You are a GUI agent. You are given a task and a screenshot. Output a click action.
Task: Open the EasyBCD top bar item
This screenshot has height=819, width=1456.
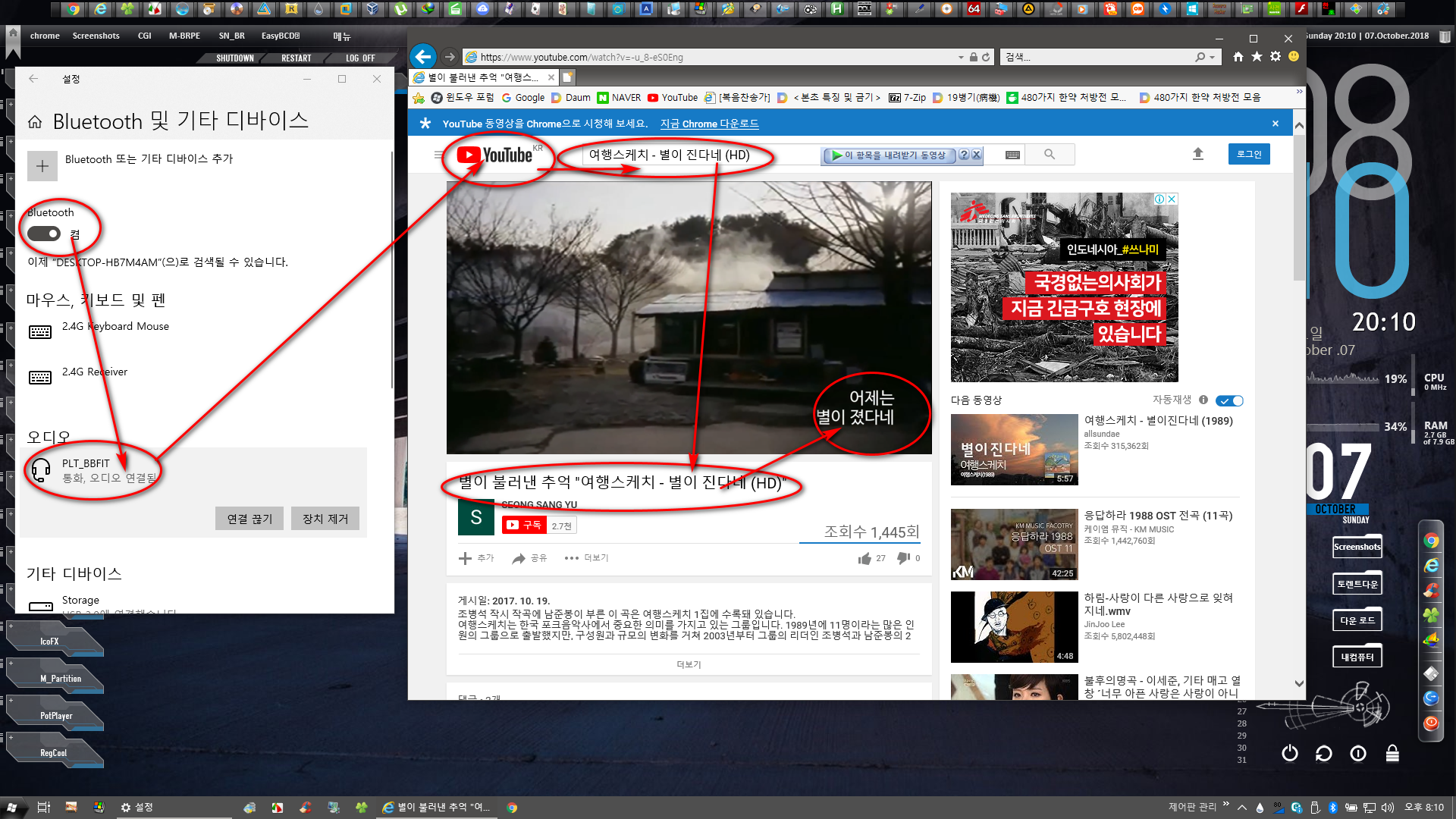[281, 36]
